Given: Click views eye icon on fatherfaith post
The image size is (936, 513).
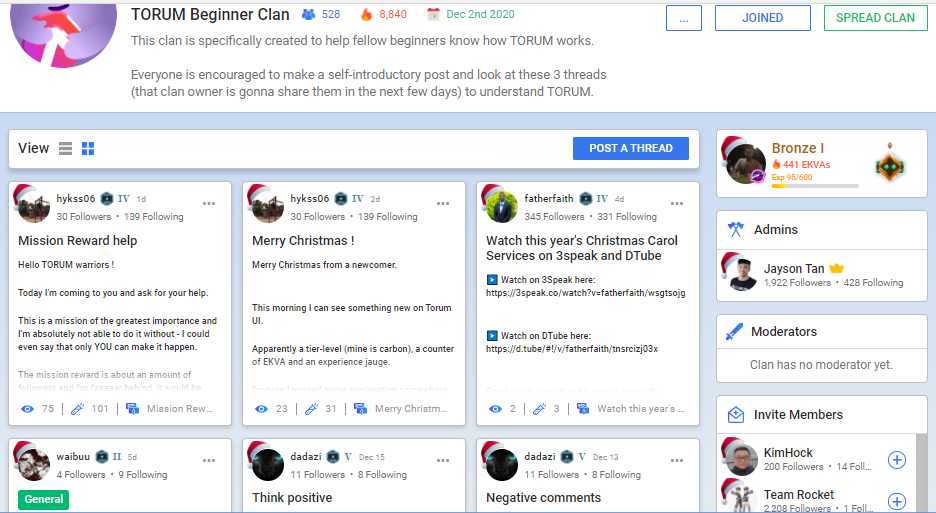Looking at the screenshot, I should click(495, 409).
